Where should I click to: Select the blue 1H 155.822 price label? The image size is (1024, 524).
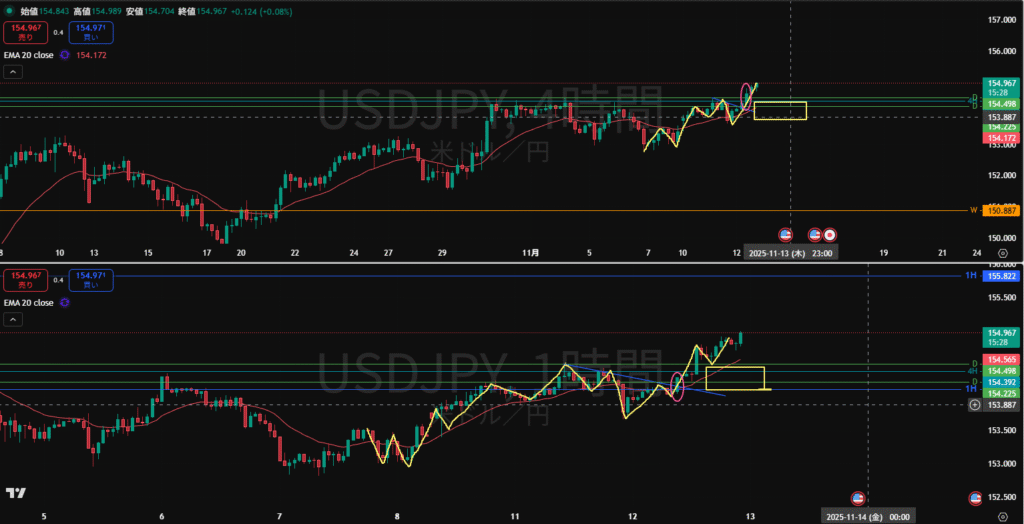[x=1002, y=275]
